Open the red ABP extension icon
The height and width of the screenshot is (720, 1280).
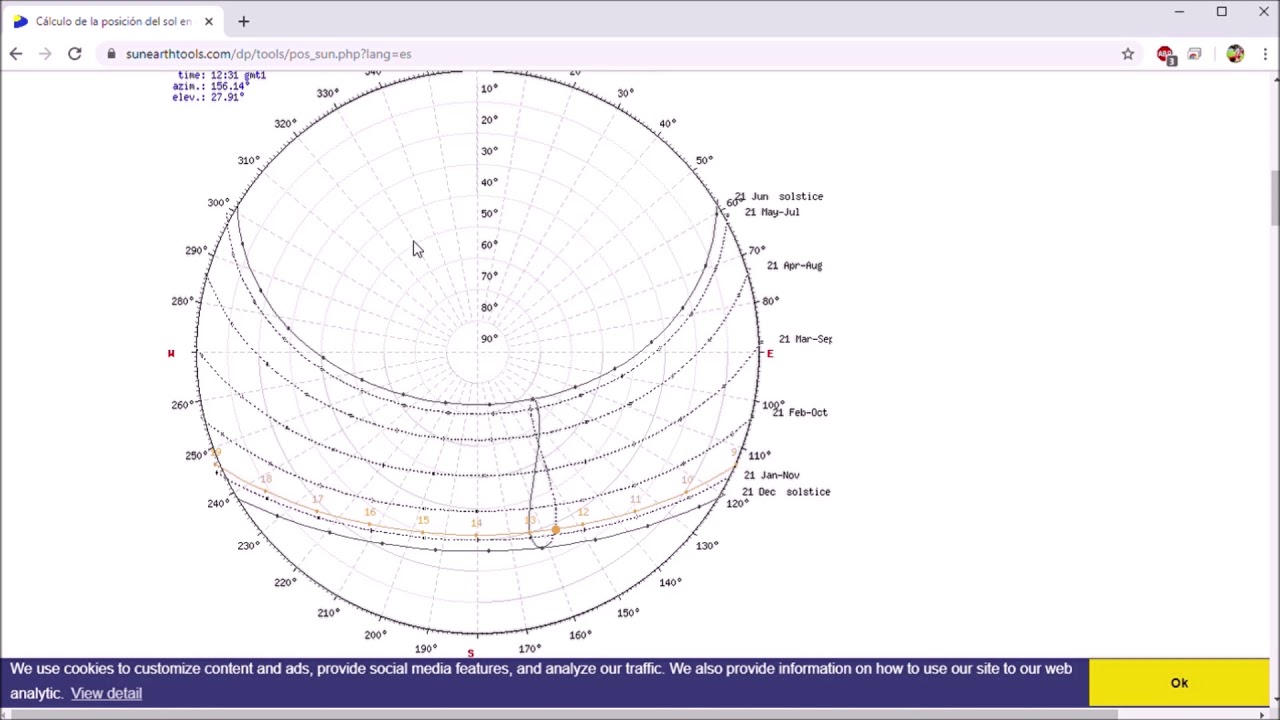1165,55
